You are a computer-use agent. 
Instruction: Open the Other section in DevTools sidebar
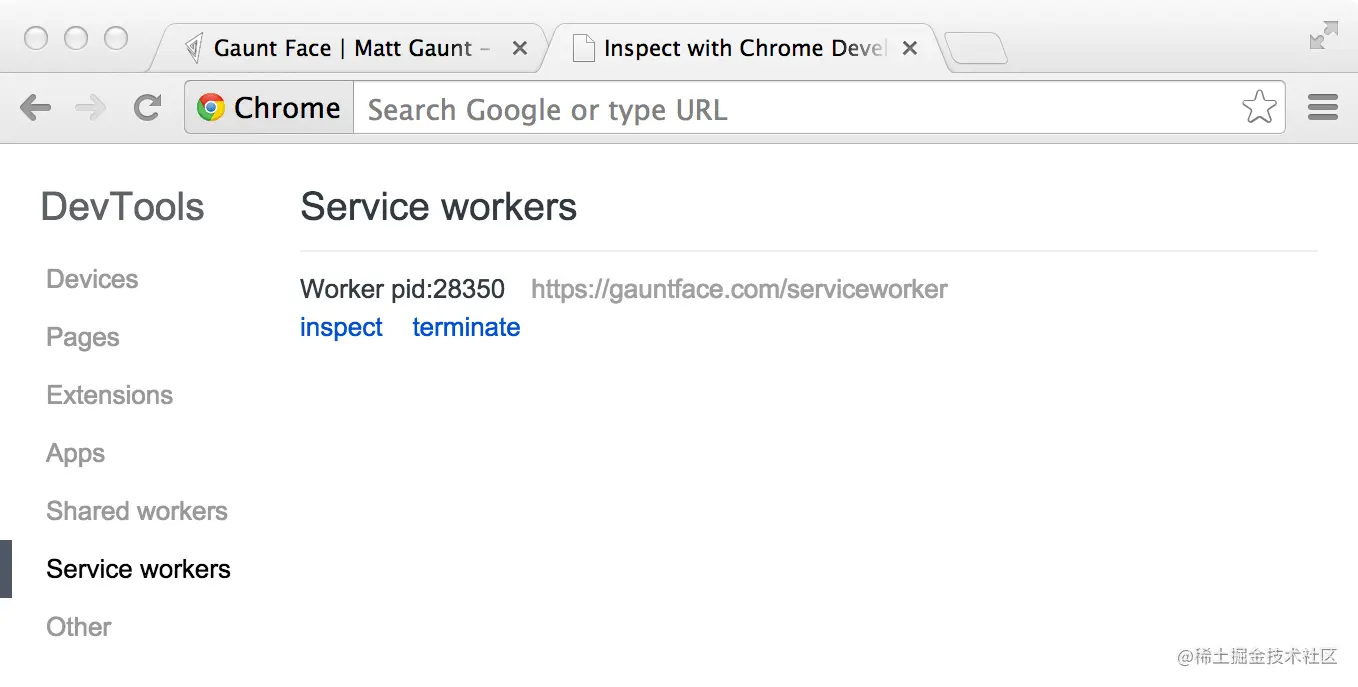(x=78, y=627)
